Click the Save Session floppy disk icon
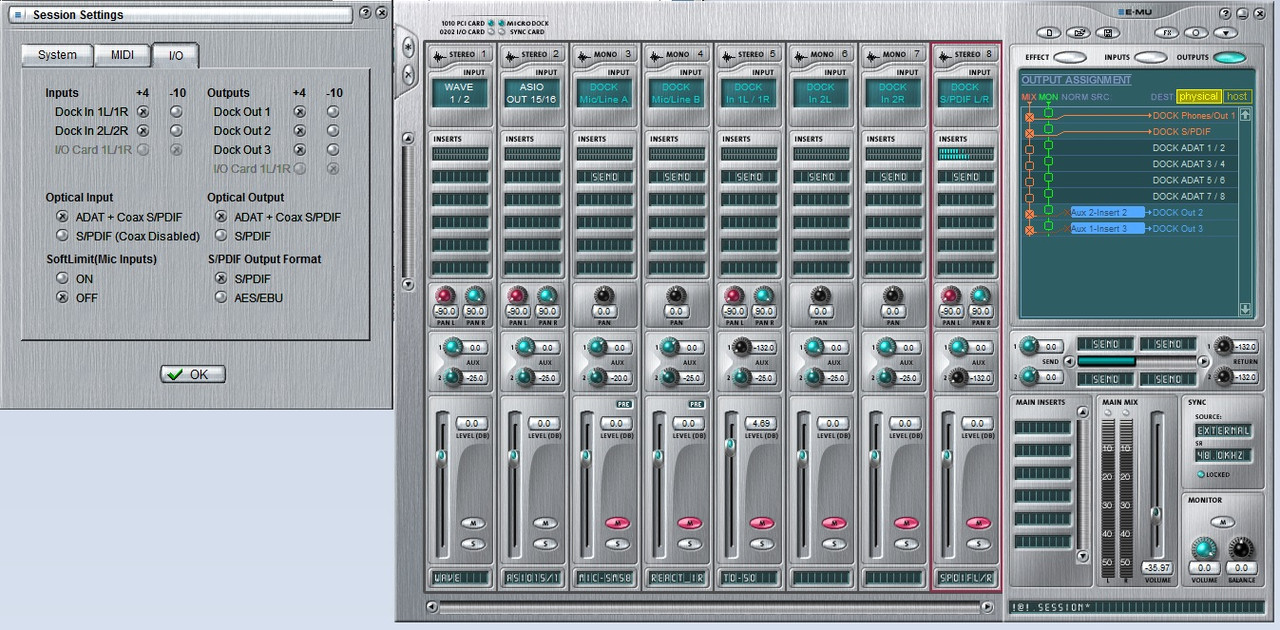1280x630 pixels. click(x=1106, y=32)
